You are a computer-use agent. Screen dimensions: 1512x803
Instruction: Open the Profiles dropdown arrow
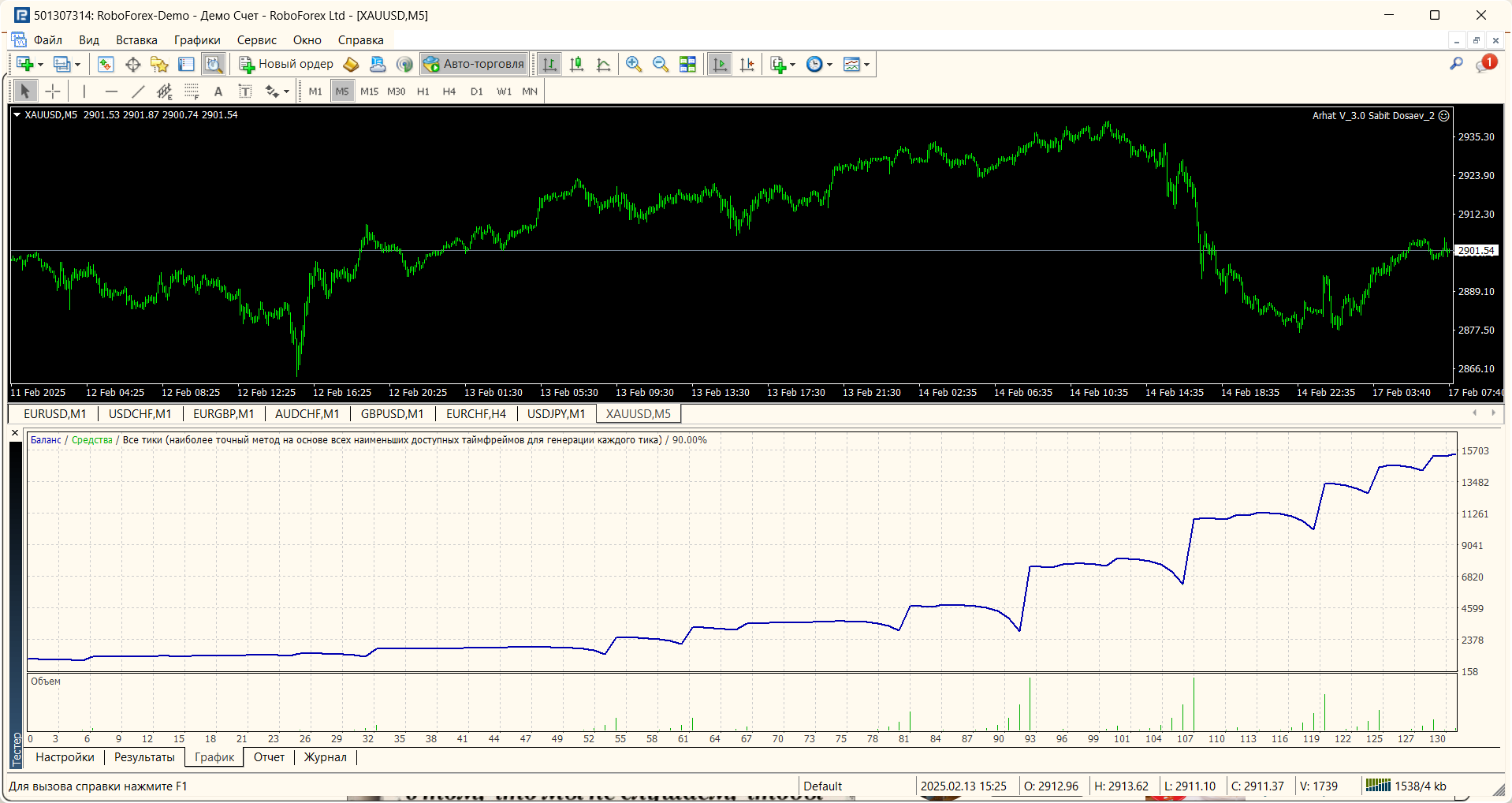pos(77,65)
